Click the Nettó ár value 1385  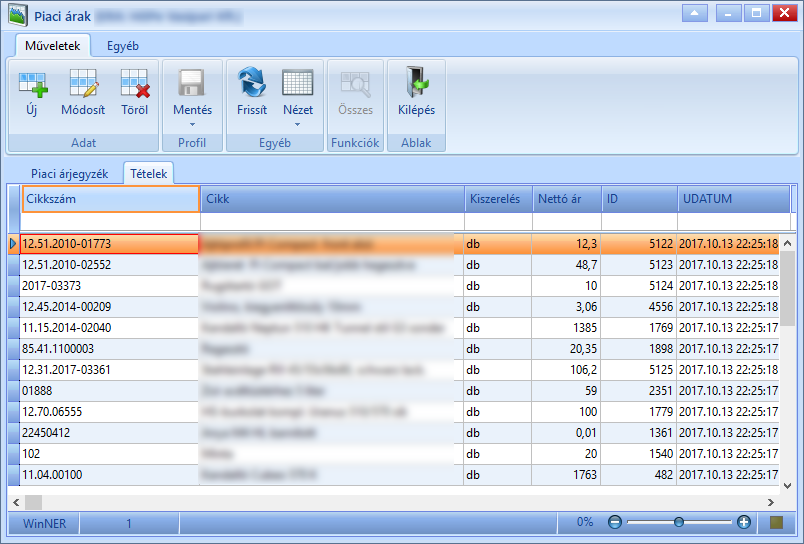[x=566, y=328]
